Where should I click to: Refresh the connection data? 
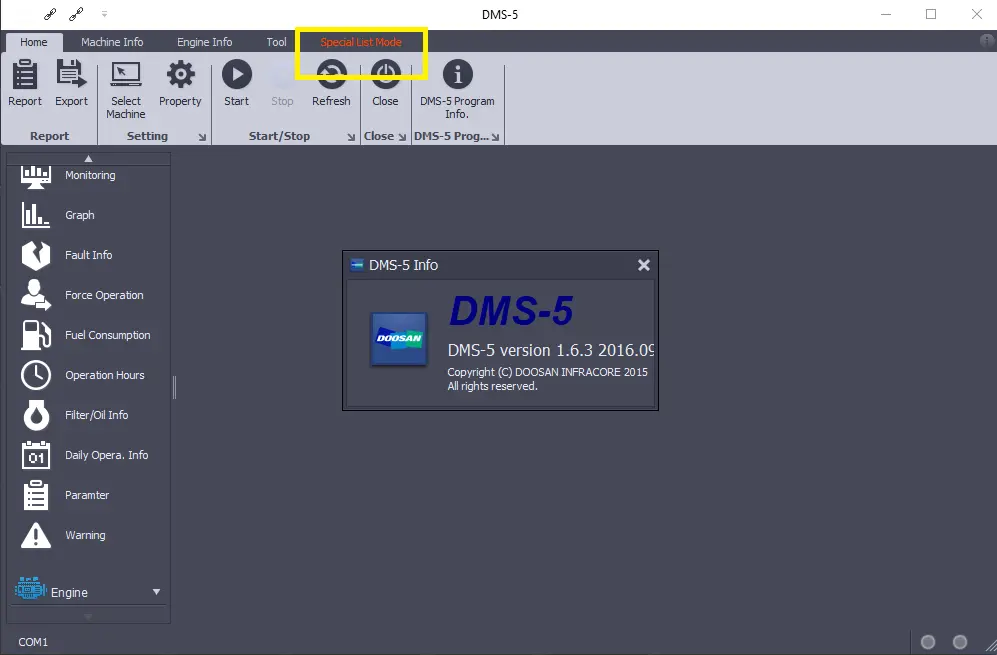pos(331,83)
